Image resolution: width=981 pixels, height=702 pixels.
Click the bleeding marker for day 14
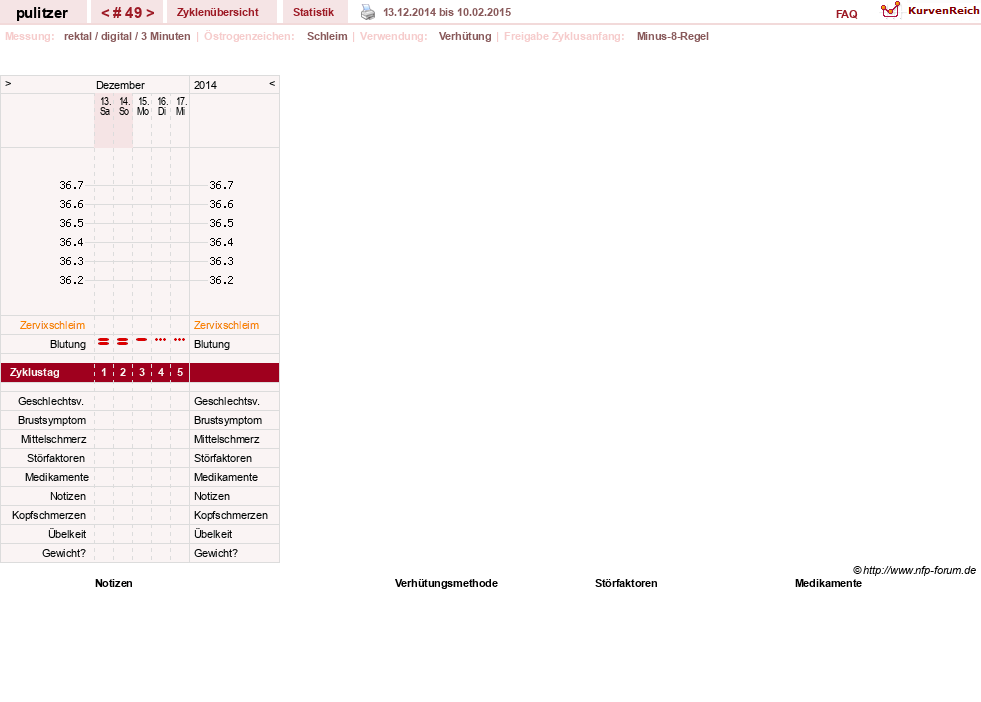click(123, 342)
